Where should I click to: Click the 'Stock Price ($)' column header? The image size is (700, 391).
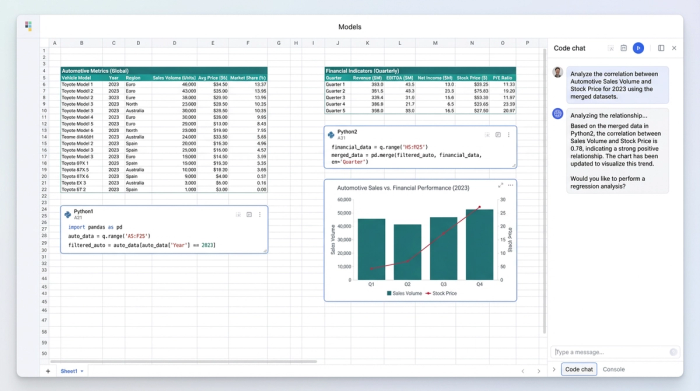coord(472,78)
